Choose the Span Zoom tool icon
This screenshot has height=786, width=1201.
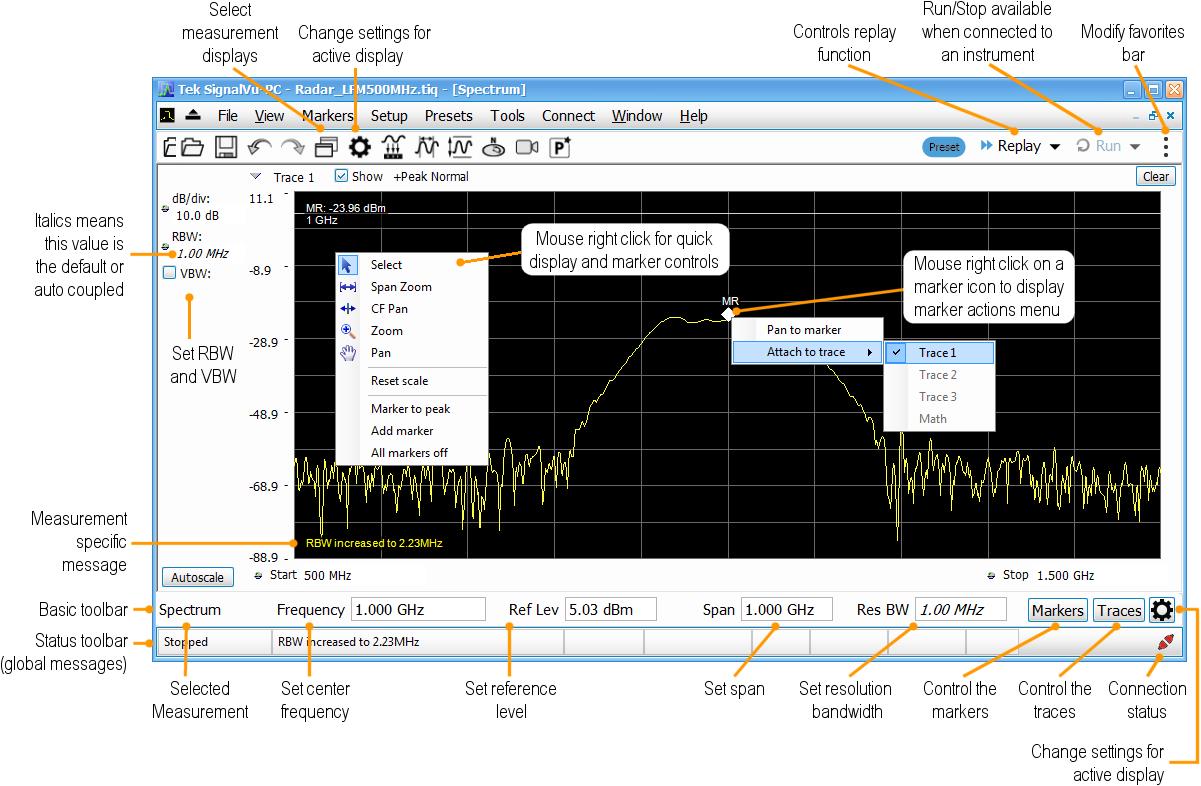click(348, 287)
